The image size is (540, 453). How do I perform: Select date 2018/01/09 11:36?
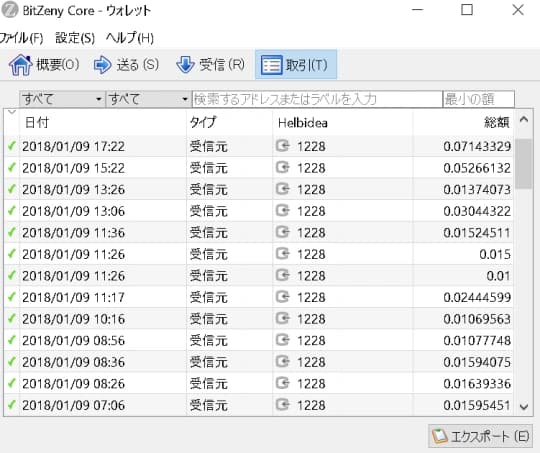(73, 233)
